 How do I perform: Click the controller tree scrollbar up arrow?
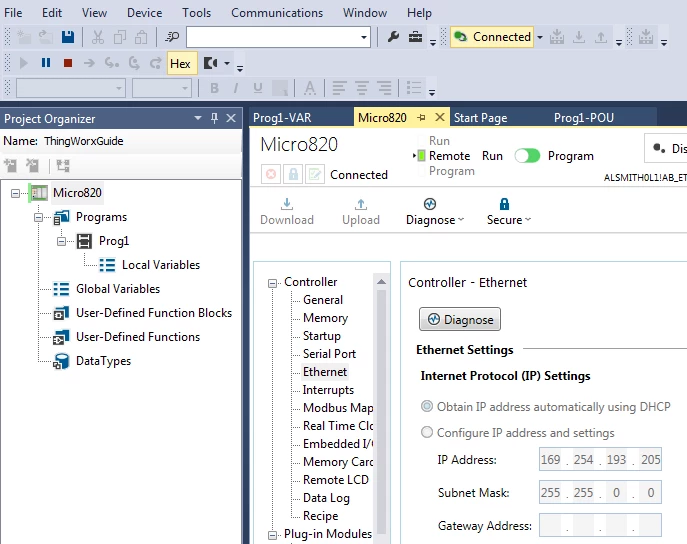pos(381,282)
